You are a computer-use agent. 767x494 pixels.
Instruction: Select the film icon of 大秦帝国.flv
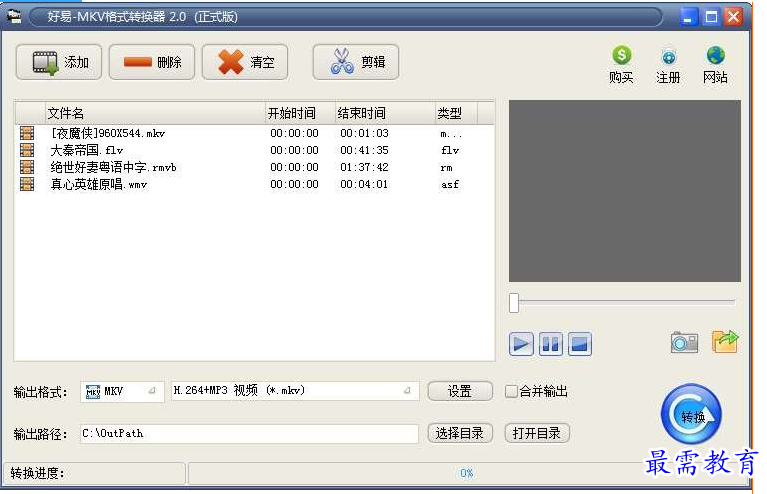(27, 150)
